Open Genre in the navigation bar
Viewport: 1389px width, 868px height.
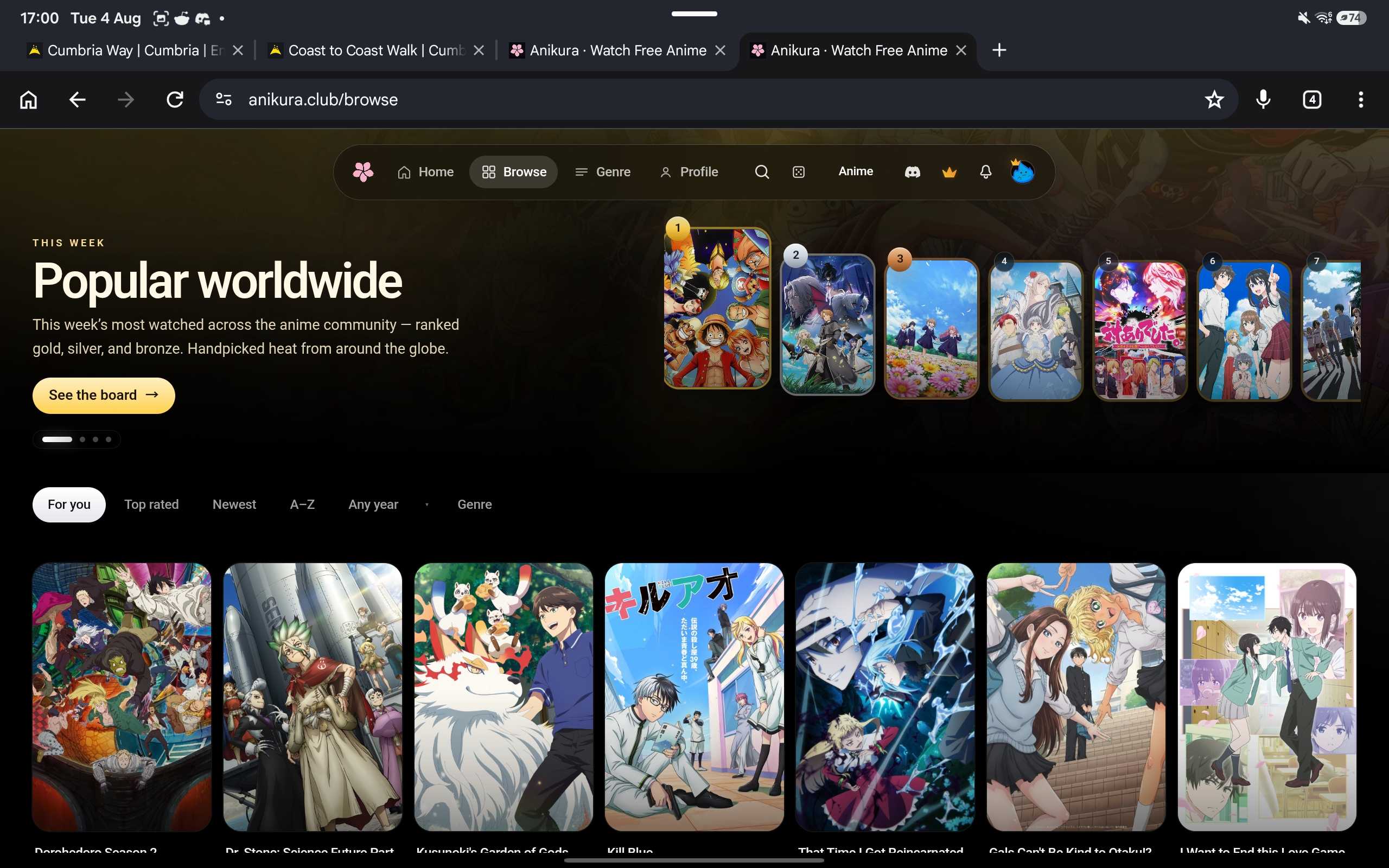(603, 171)
